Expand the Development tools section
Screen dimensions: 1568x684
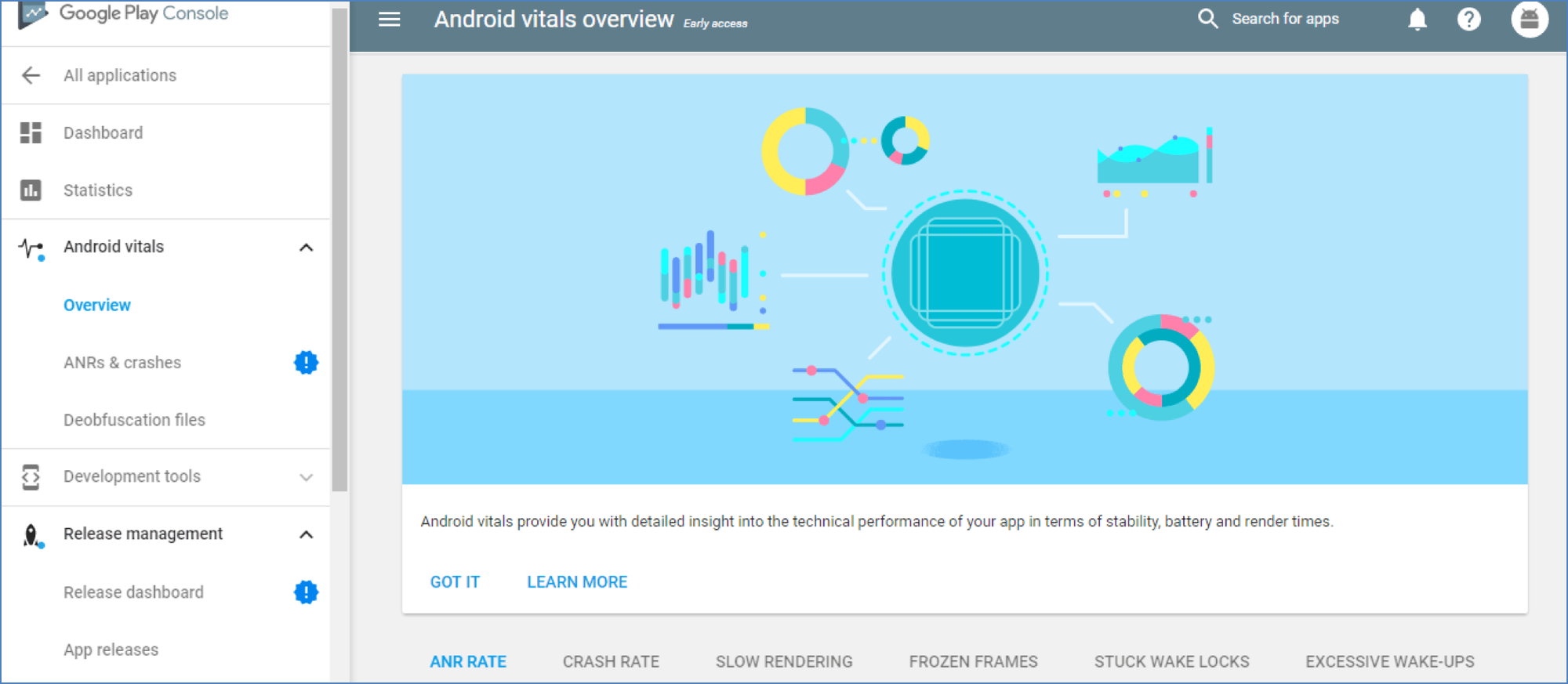(306, 477)
